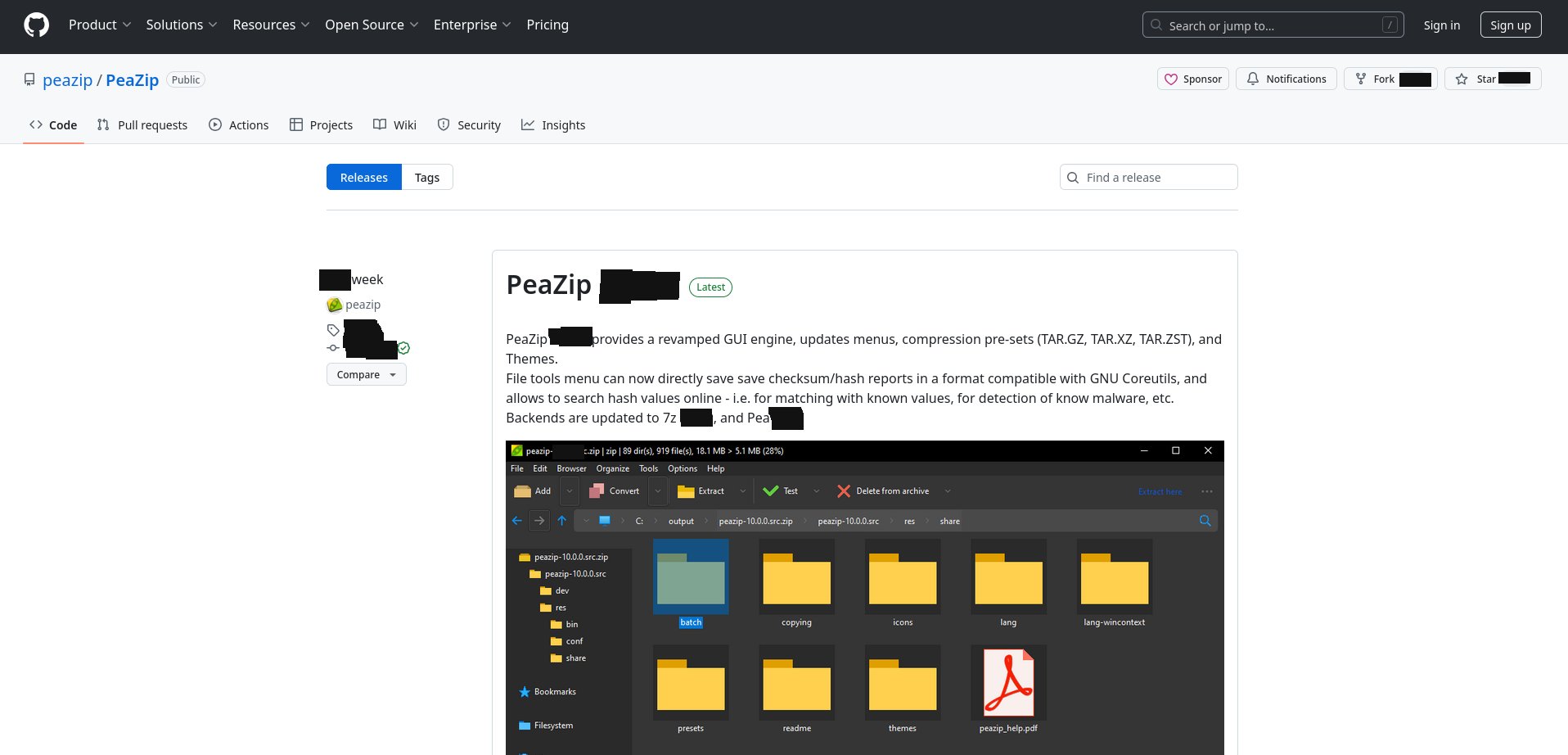Select the Releases view button
The width and height of the screenshot is (1568, 755).
click(363, 178)
